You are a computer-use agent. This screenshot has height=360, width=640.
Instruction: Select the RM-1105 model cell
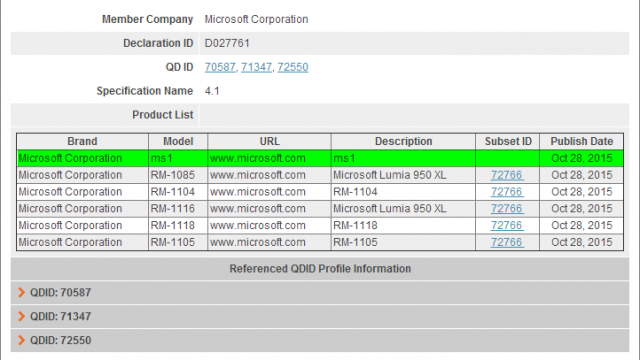point(178,242)
